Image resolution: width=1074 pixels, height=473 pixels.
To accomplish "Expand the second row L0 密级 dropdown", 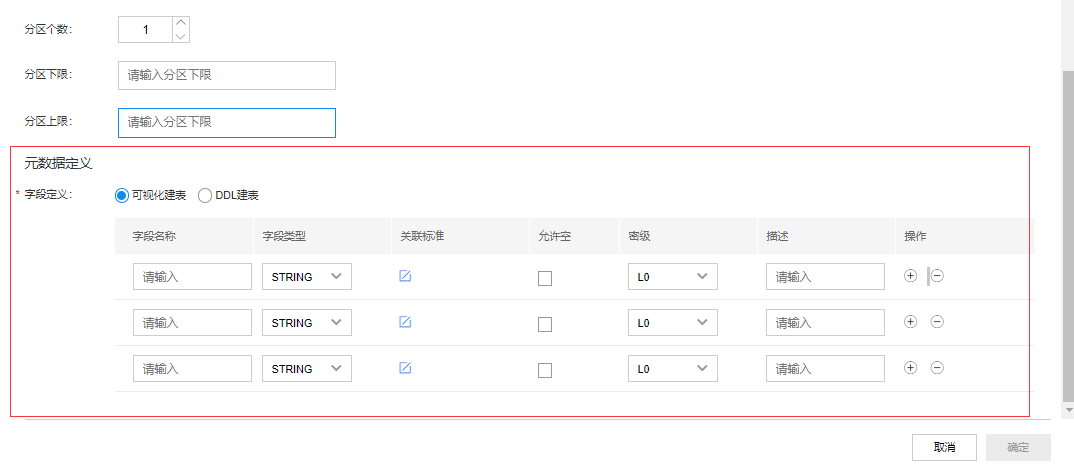I will (673, 322).
